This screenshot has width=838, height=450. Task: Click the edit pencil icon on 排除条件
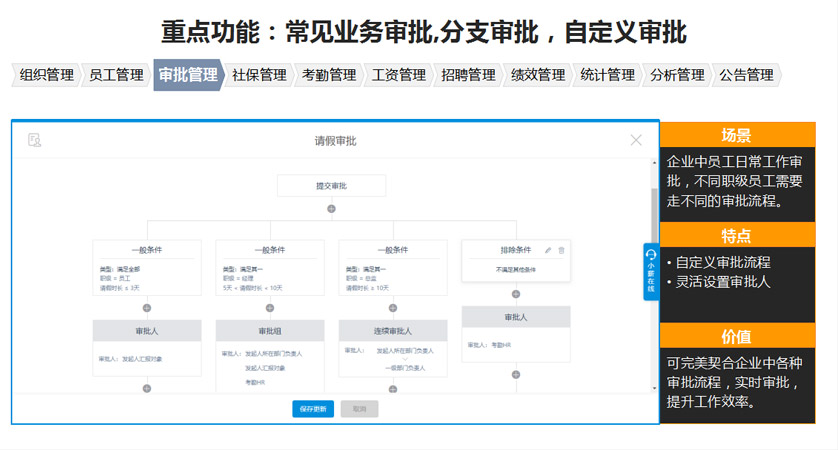(548, 250)
